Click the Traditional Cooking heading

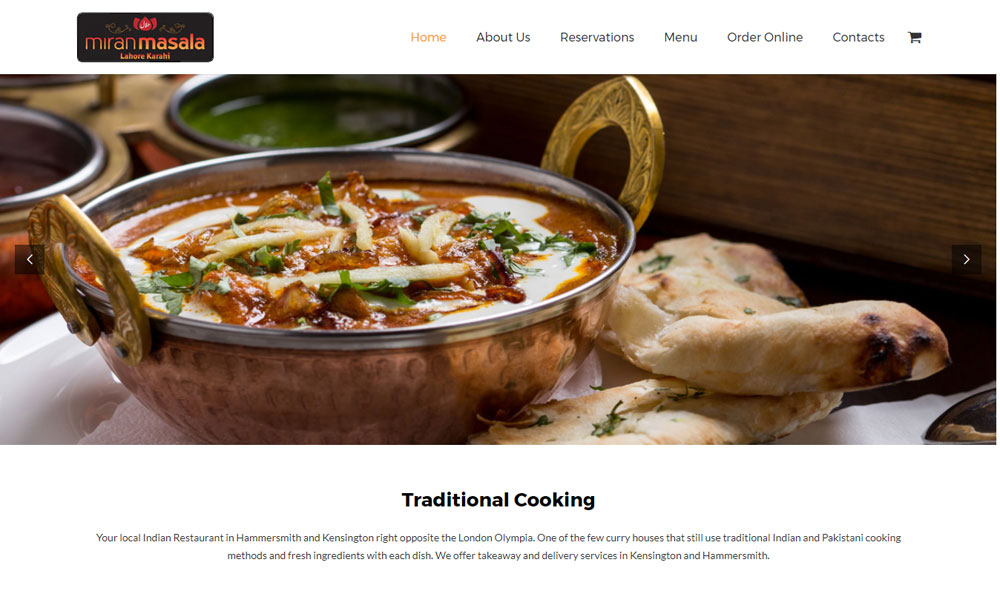click(498, 500)
